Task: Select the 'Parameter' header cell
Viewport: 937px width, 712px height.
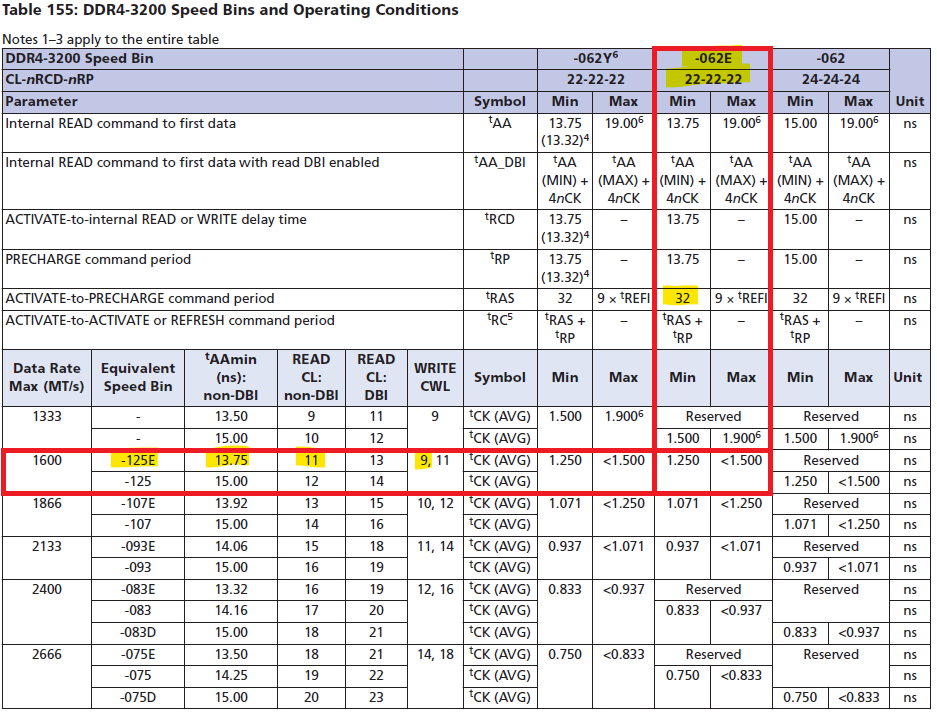Action: [x=42, y=101]
